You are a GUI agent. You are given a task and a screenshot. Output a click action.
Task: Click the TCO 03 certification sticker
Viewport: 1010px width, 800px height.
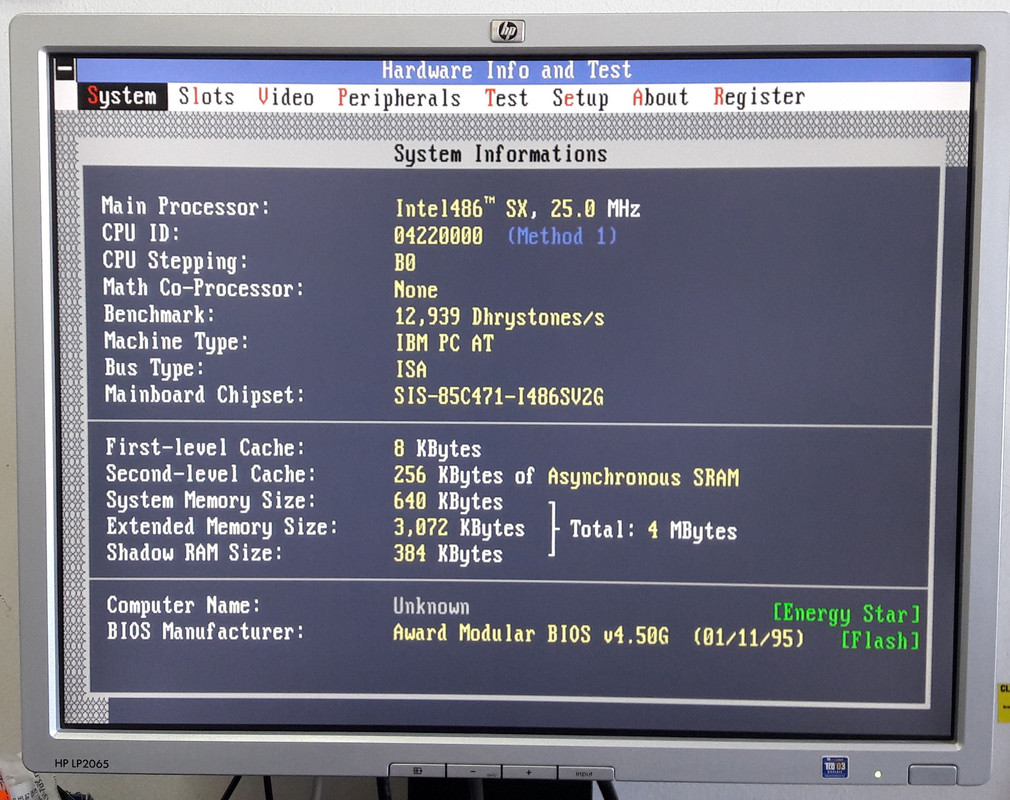pos(835,767)
